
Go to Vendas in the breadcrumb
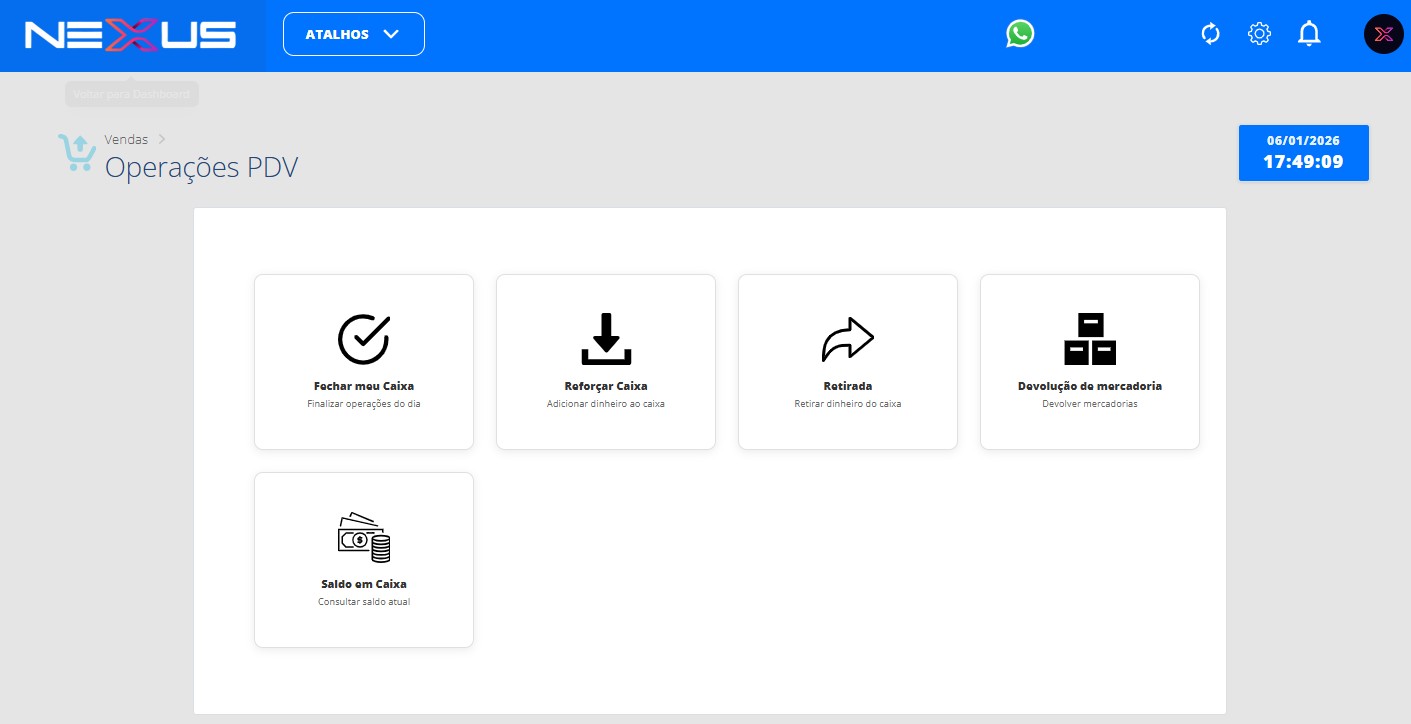(x=126, y=140)
